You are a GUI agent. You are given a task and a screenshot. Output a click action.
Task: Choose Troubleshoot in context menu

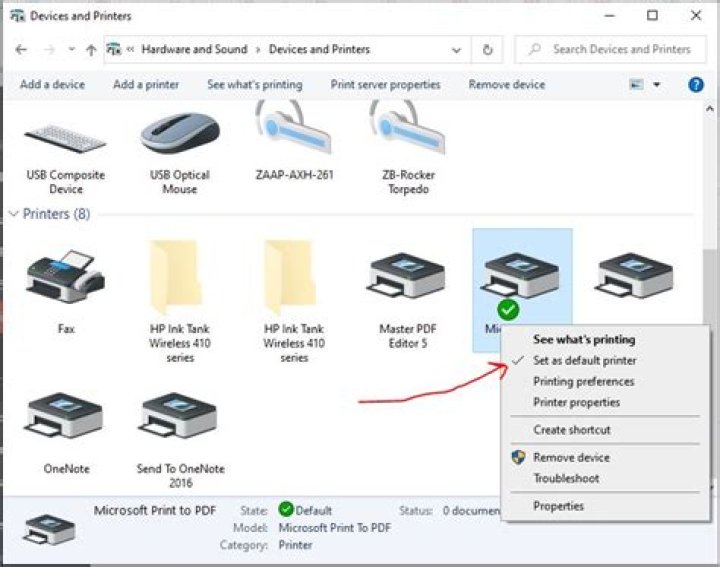tap(566, 478)
